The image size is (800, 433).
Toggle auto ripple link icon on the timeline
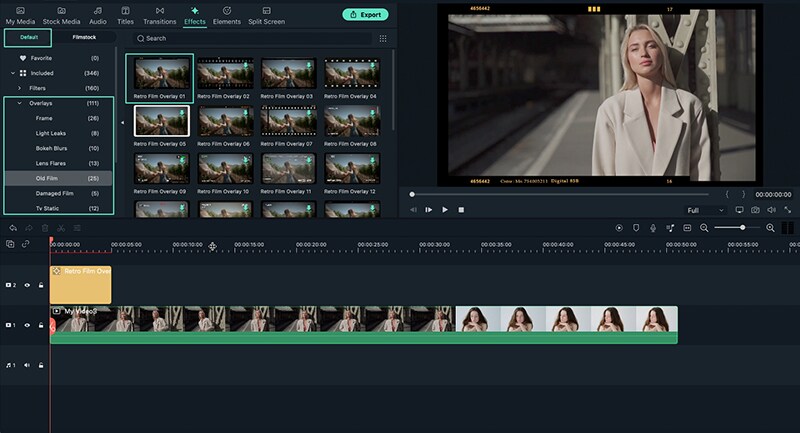(x=26, y=244)
